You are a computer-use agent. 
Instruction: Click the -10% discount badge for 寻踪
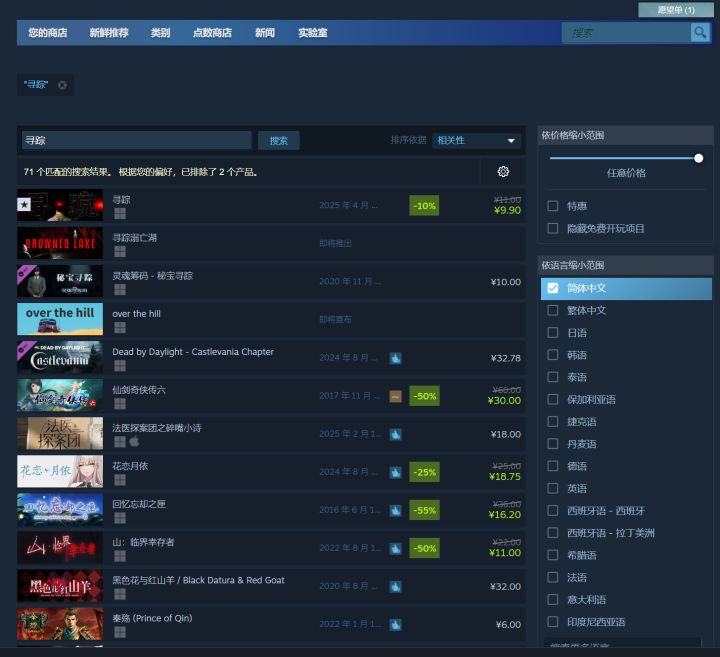pyautogui.click(x=424, y=206)
